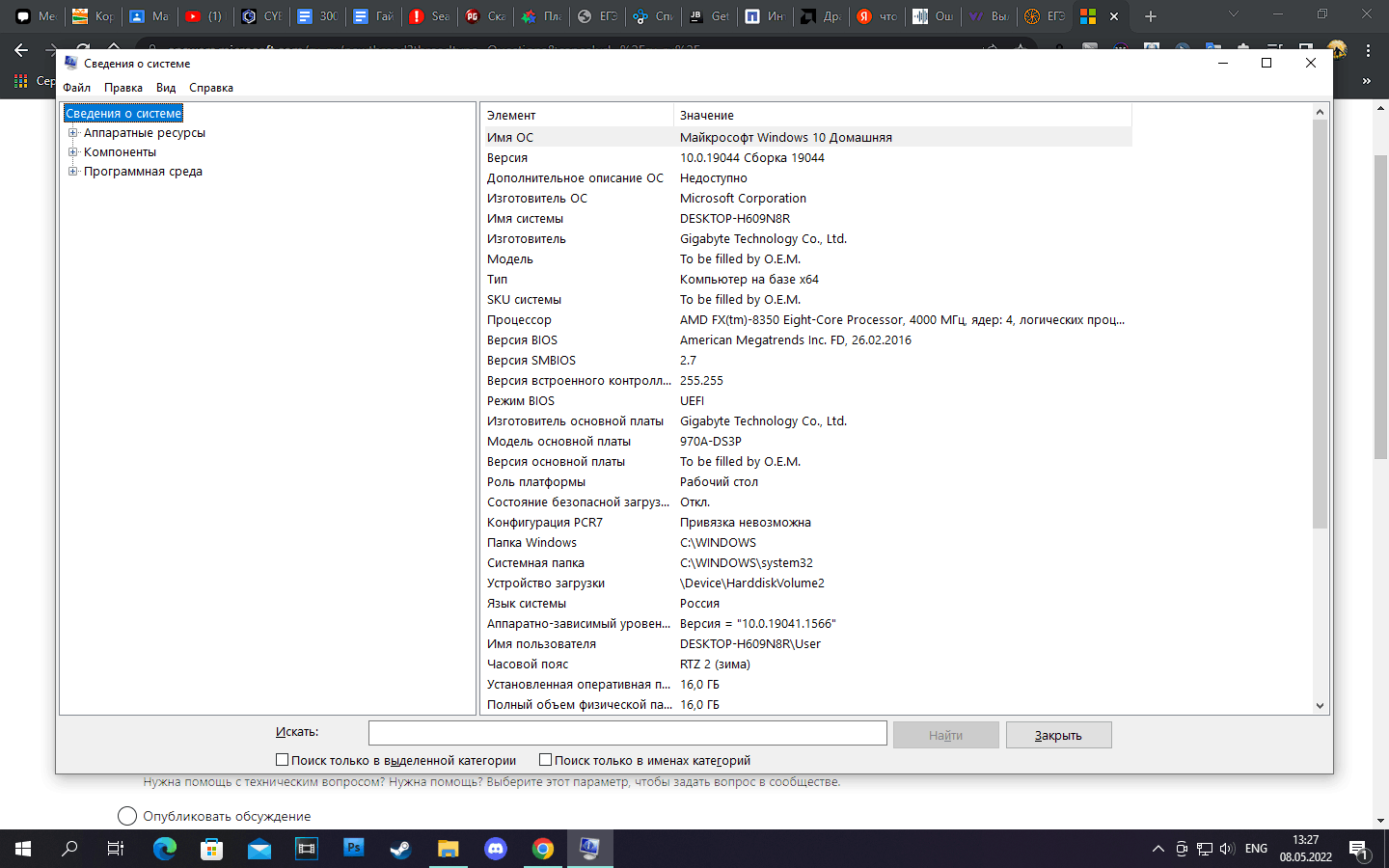
Task: Close the active Microsoft tab in Chrome
Action: pyautogui.click(x=1114, y=16)
